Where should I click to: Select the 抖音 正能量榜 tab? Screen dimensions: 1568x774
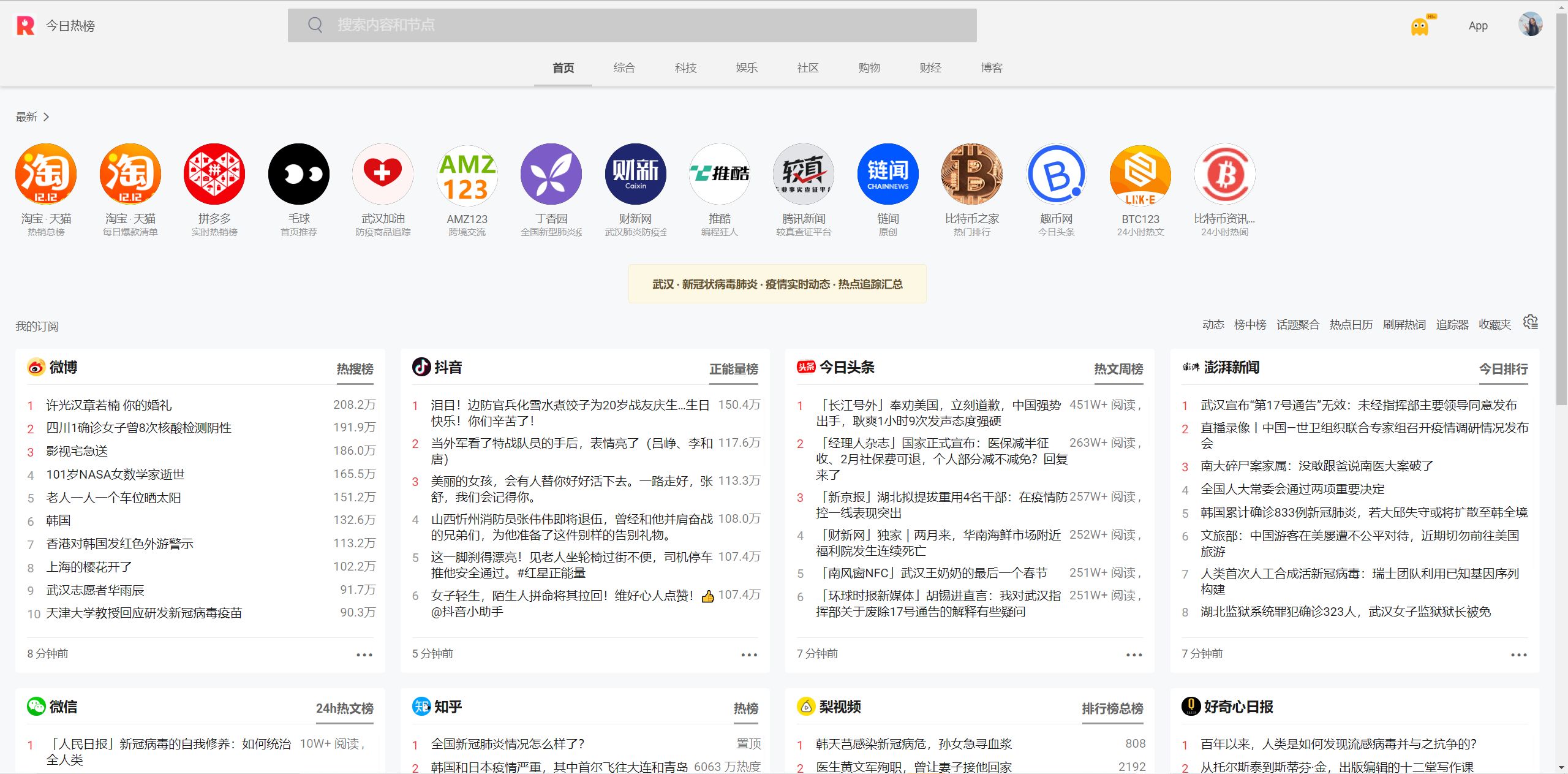pos(734,370)
